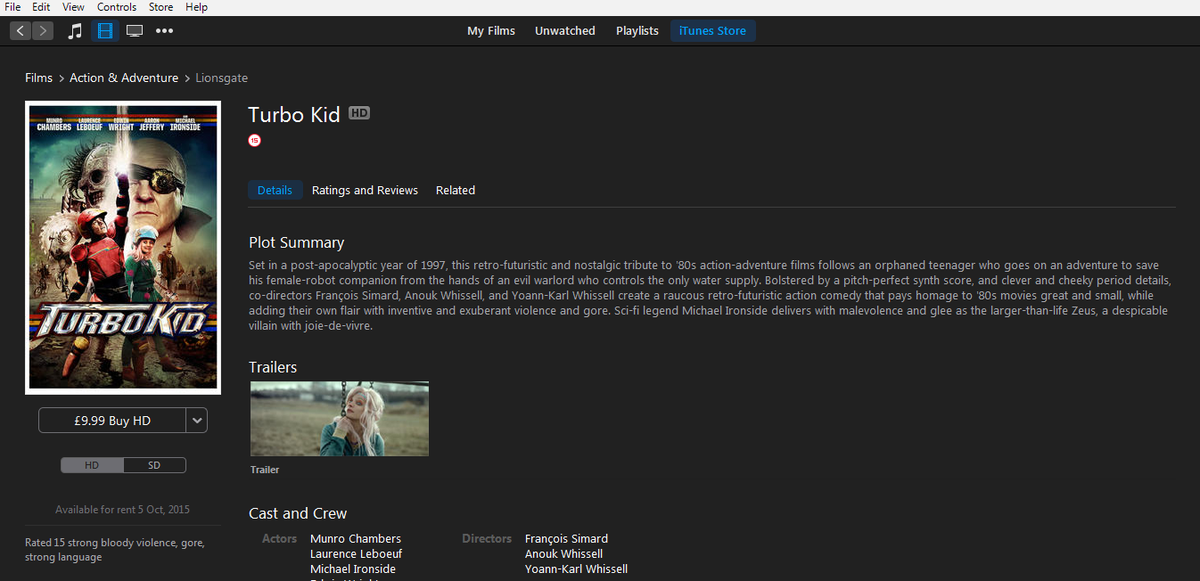Open actor Laurence Leboeuf link
This screenshot has width=1200, height=581.
tap(356, 554)
